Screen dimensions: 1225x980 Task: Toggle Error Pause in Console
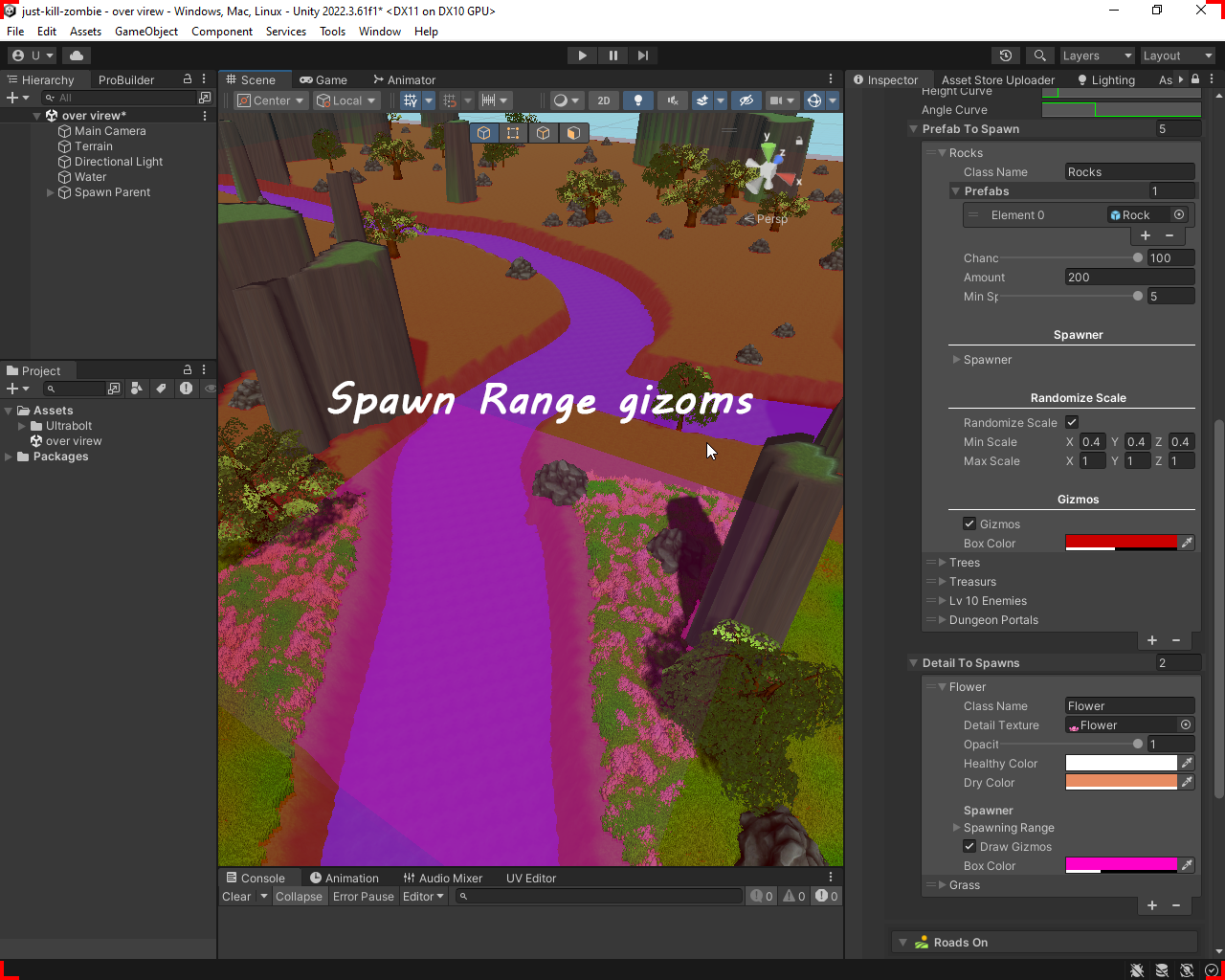[x=363, y=897]
